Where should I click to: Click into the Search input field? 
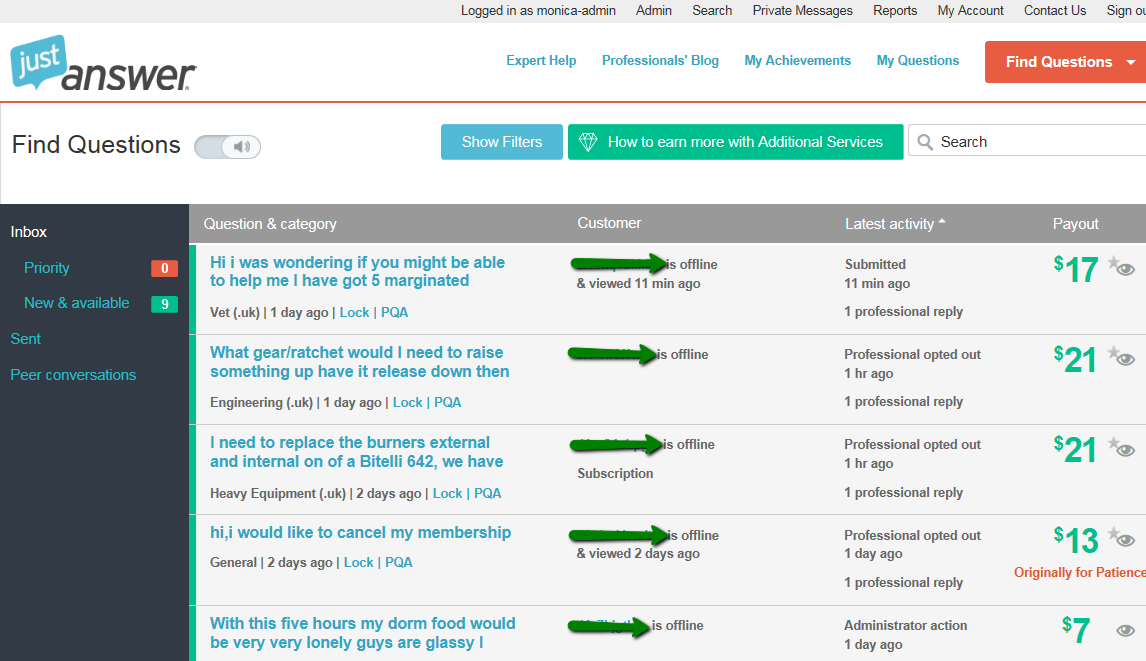click(1040, 142)
